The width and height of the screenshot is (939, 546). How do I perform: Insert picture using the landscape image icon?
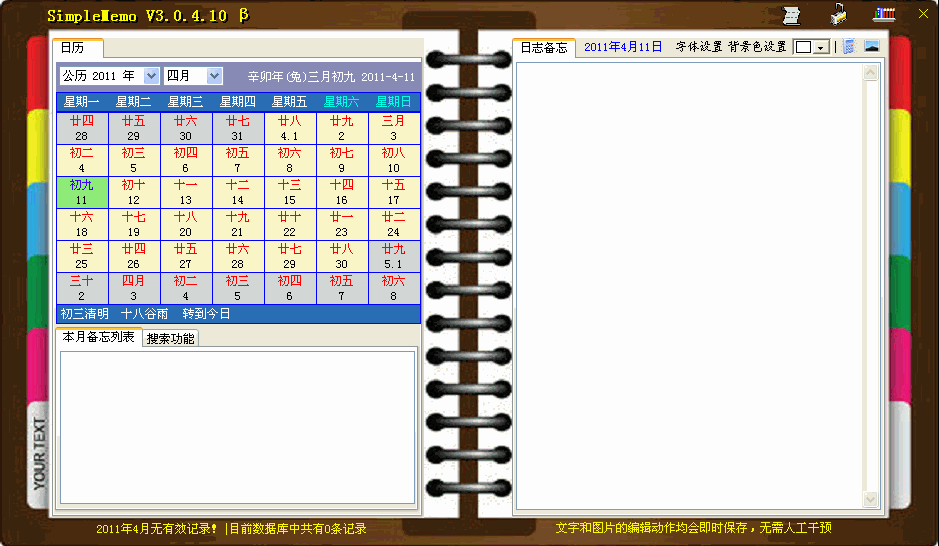click(x=872, y=46)
